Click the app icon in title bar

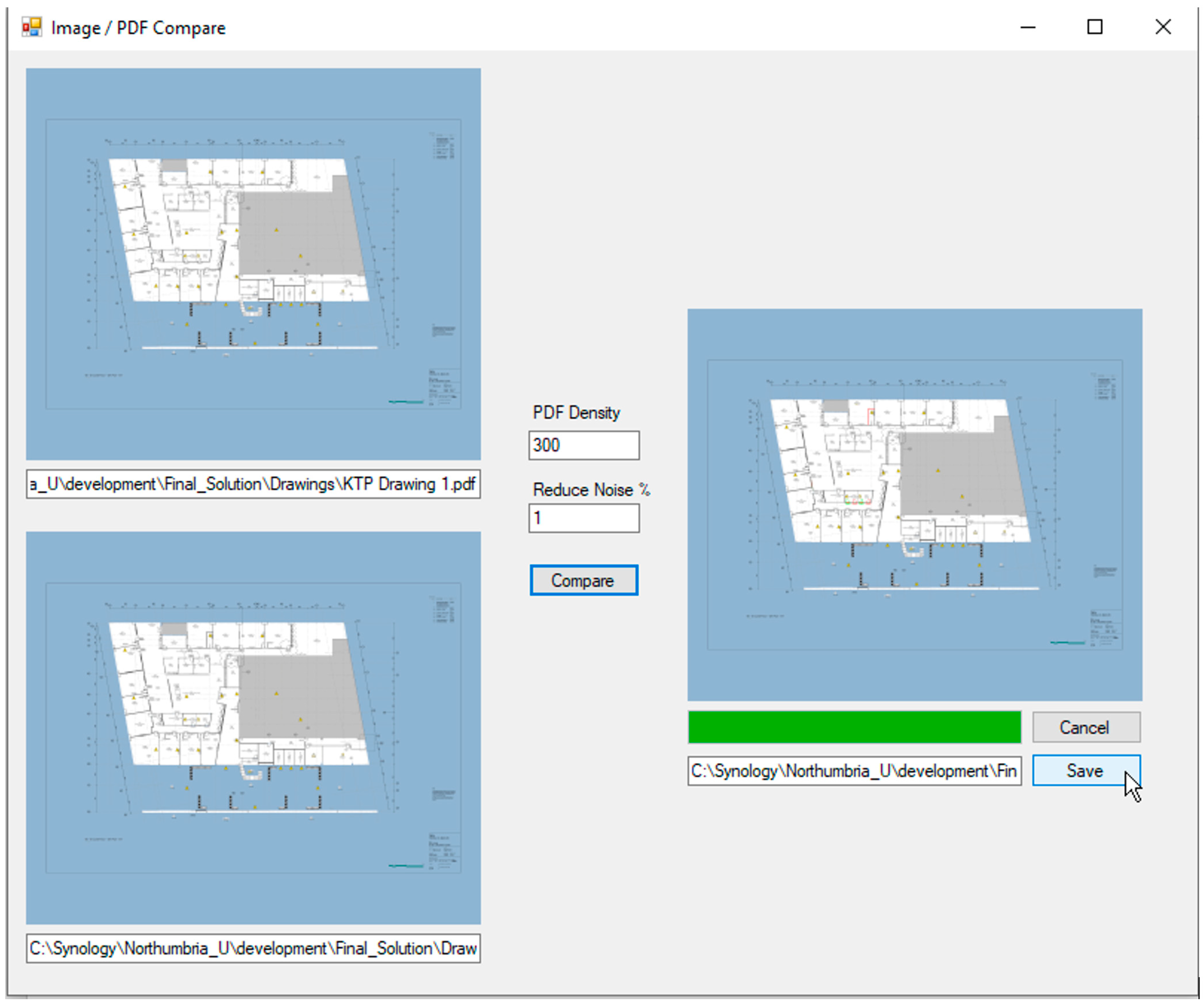32,27
